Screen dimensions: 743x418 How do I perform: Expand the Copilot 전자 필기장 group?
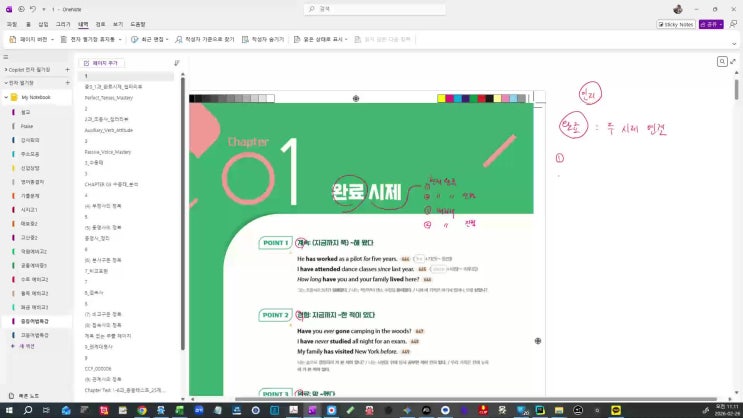coord(4,70)
